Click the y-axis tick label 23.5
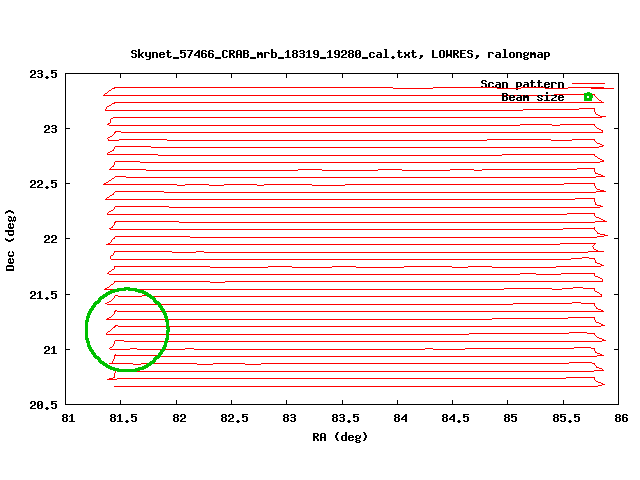The height and width of the screenshot is (480, 640). pyautogui.click(x=43, y=74)
